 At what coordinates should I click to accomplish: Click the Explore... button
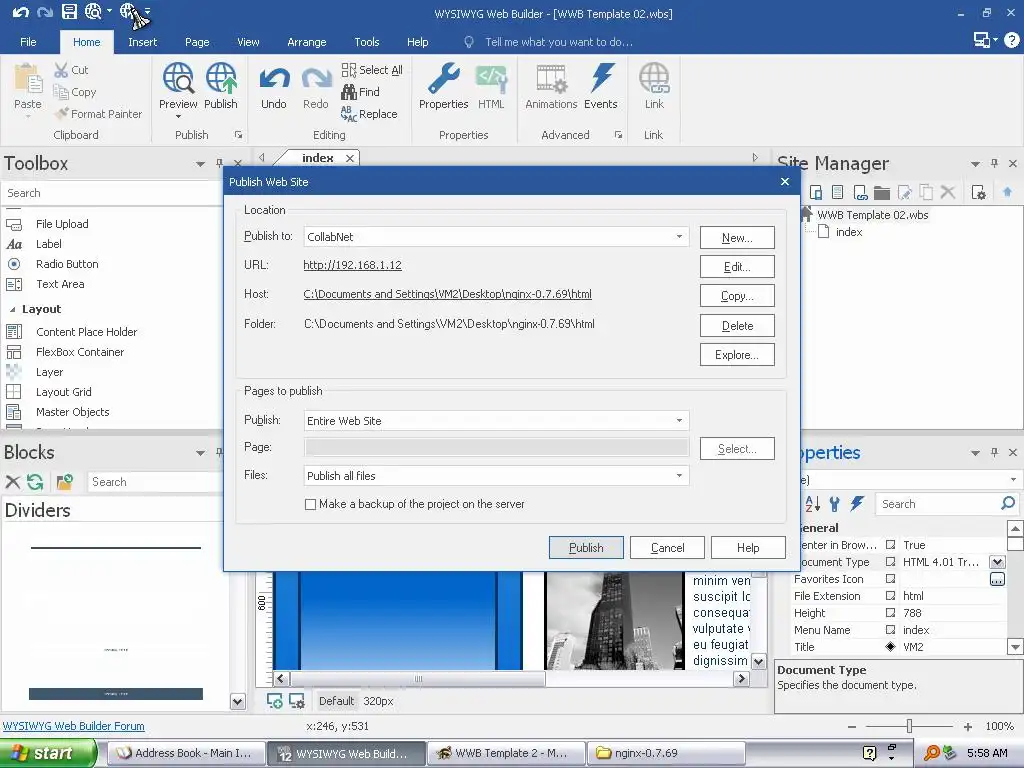737,355
